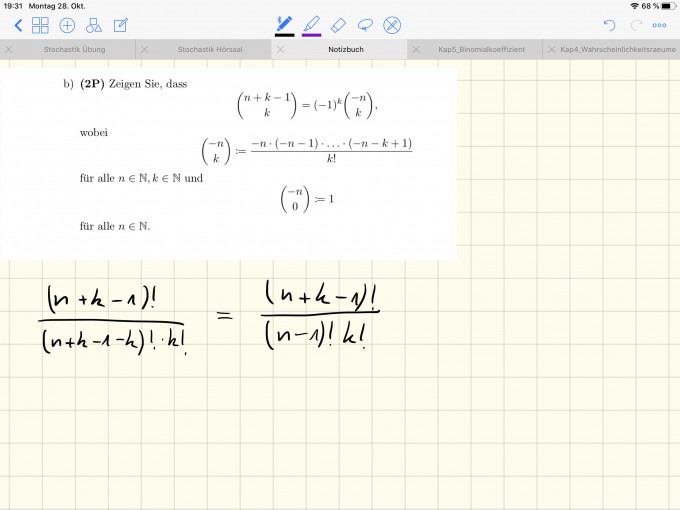The image size is (680, 510).
Task: Select the lasso selection tool
Action: coord(365,24)
